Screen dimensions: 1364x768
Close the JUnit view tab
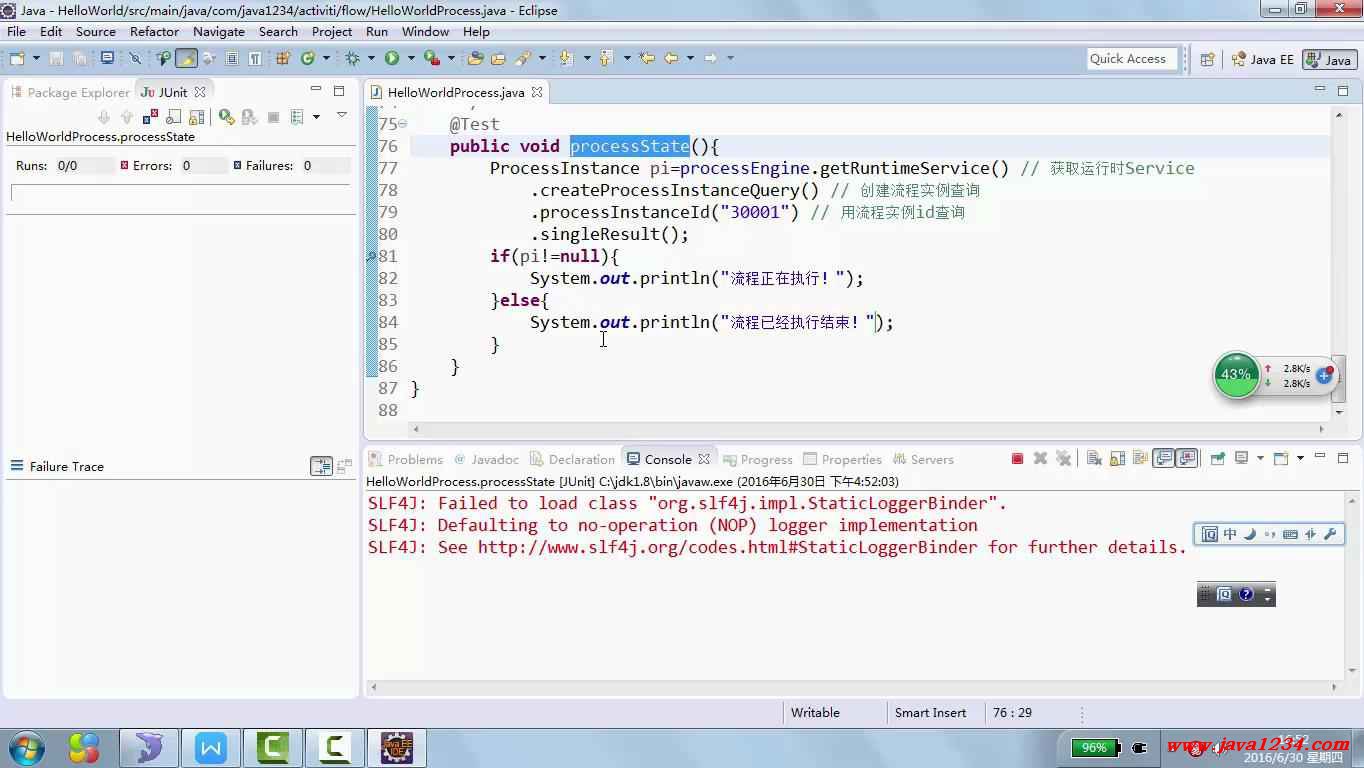tap(200, 92)
